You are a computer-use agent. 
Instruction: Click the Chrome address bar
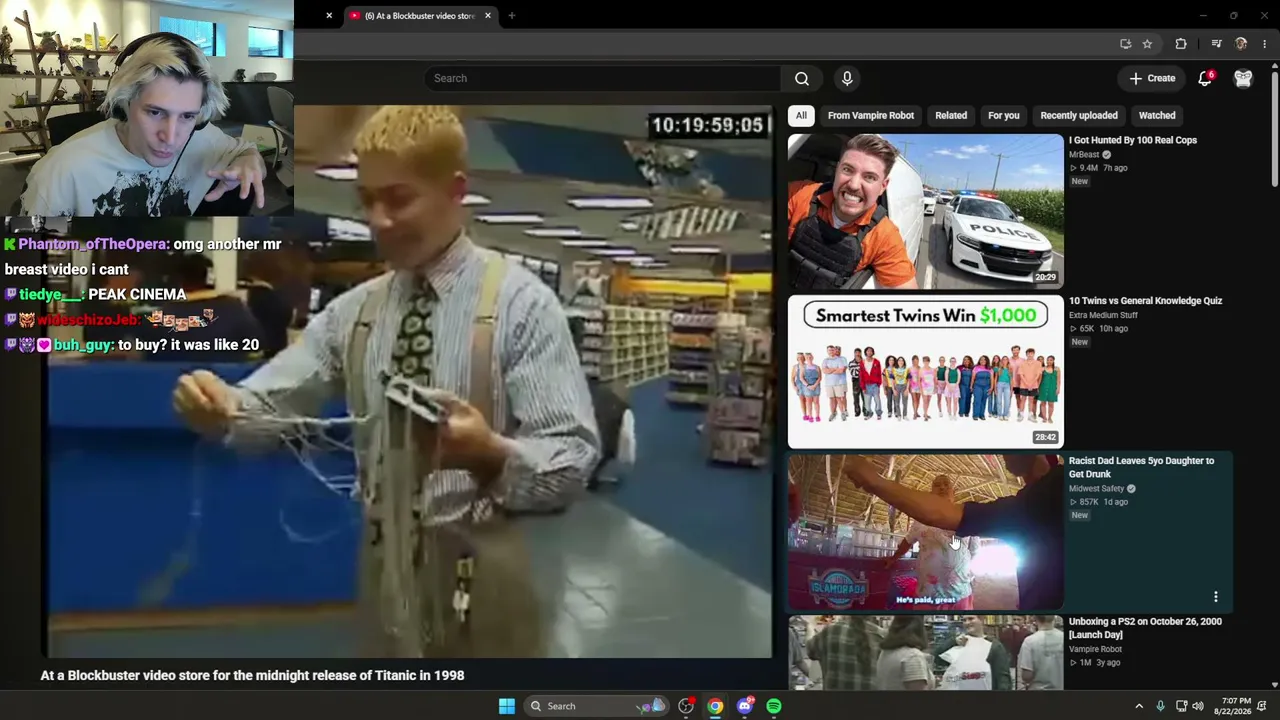pos(700,44)
